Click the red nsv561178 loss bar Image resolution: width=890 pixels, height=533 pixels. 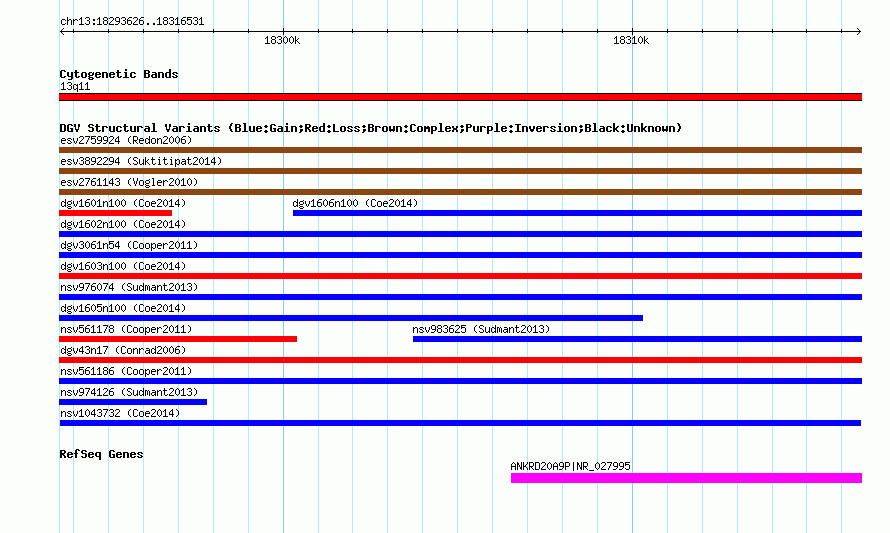pyautogui.click(x=178, y=339)
